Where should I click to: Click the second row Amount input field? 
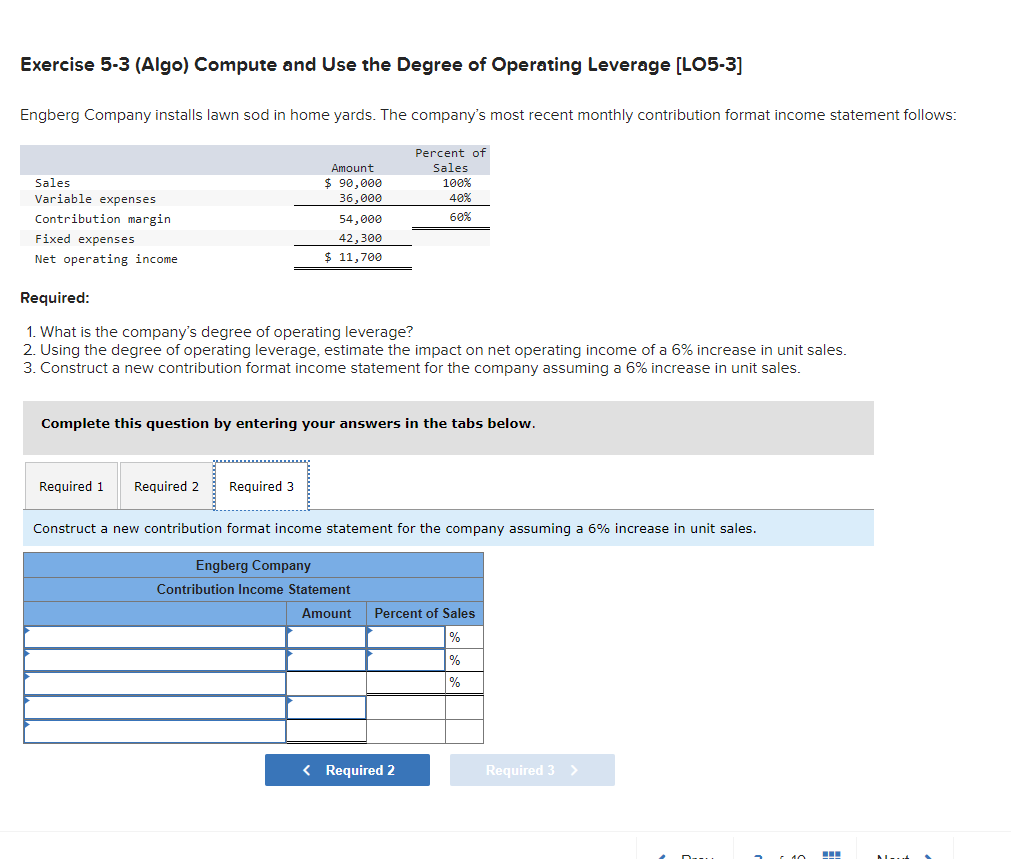(326, 660)
